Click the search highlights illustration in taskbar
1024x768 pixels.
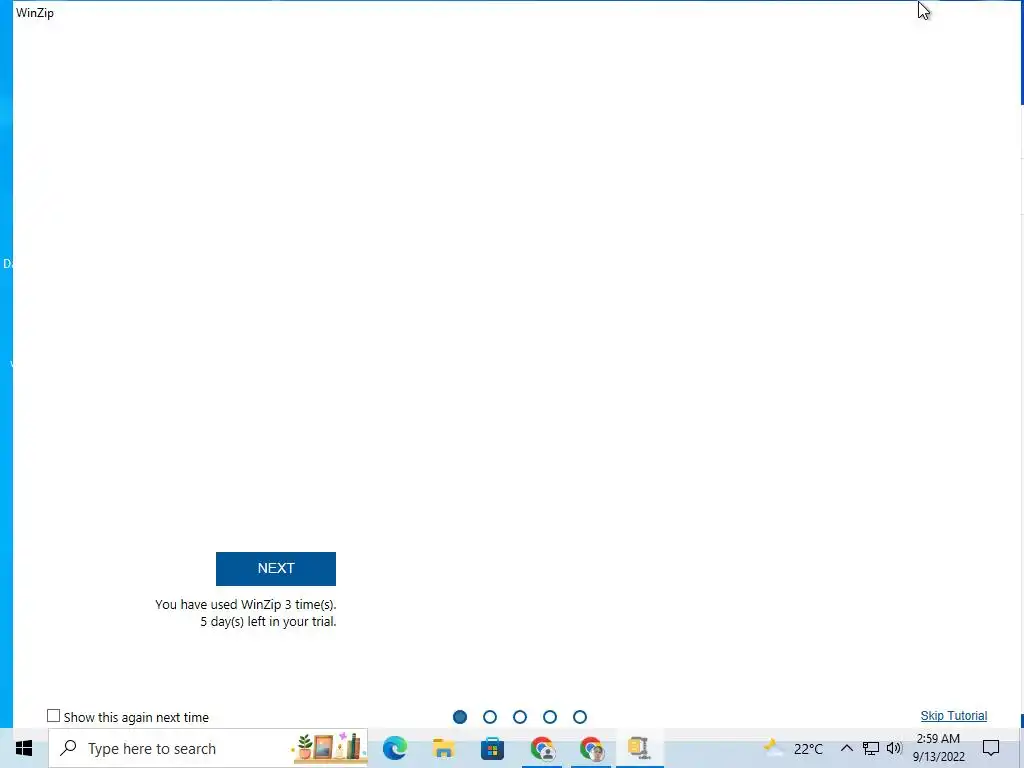329,748
